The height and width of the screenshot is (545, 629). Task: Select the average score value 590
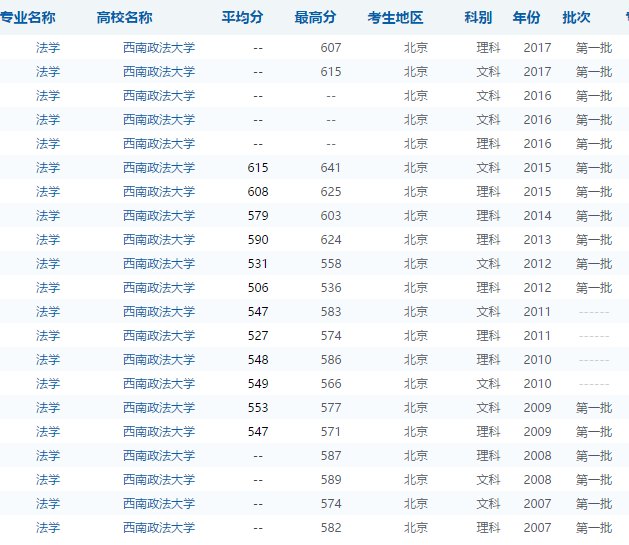coord(258,240)
